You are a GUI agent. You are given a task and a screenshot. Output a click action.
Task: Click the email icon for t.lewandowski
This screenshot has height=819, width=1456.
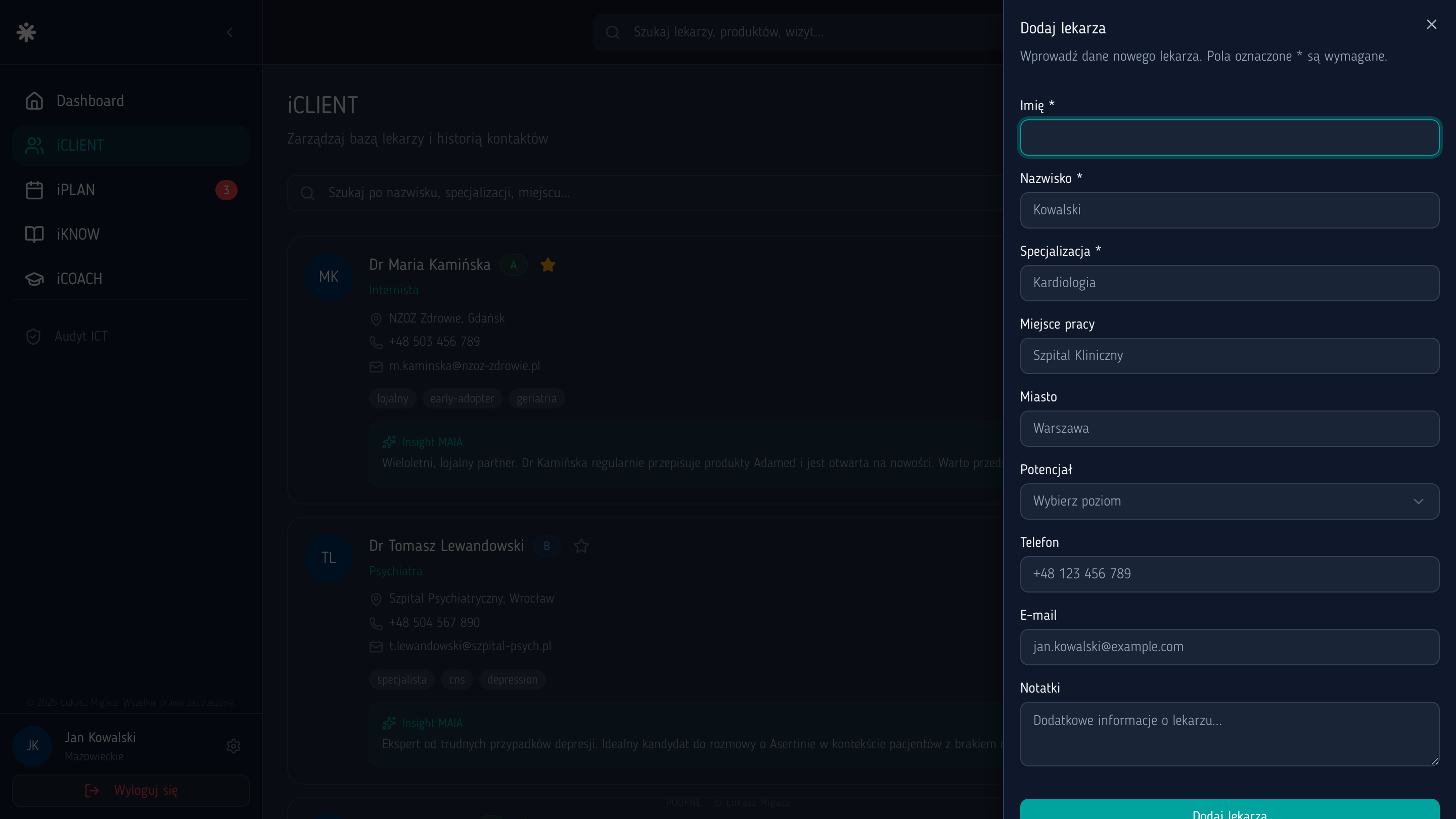coord(376,647)
